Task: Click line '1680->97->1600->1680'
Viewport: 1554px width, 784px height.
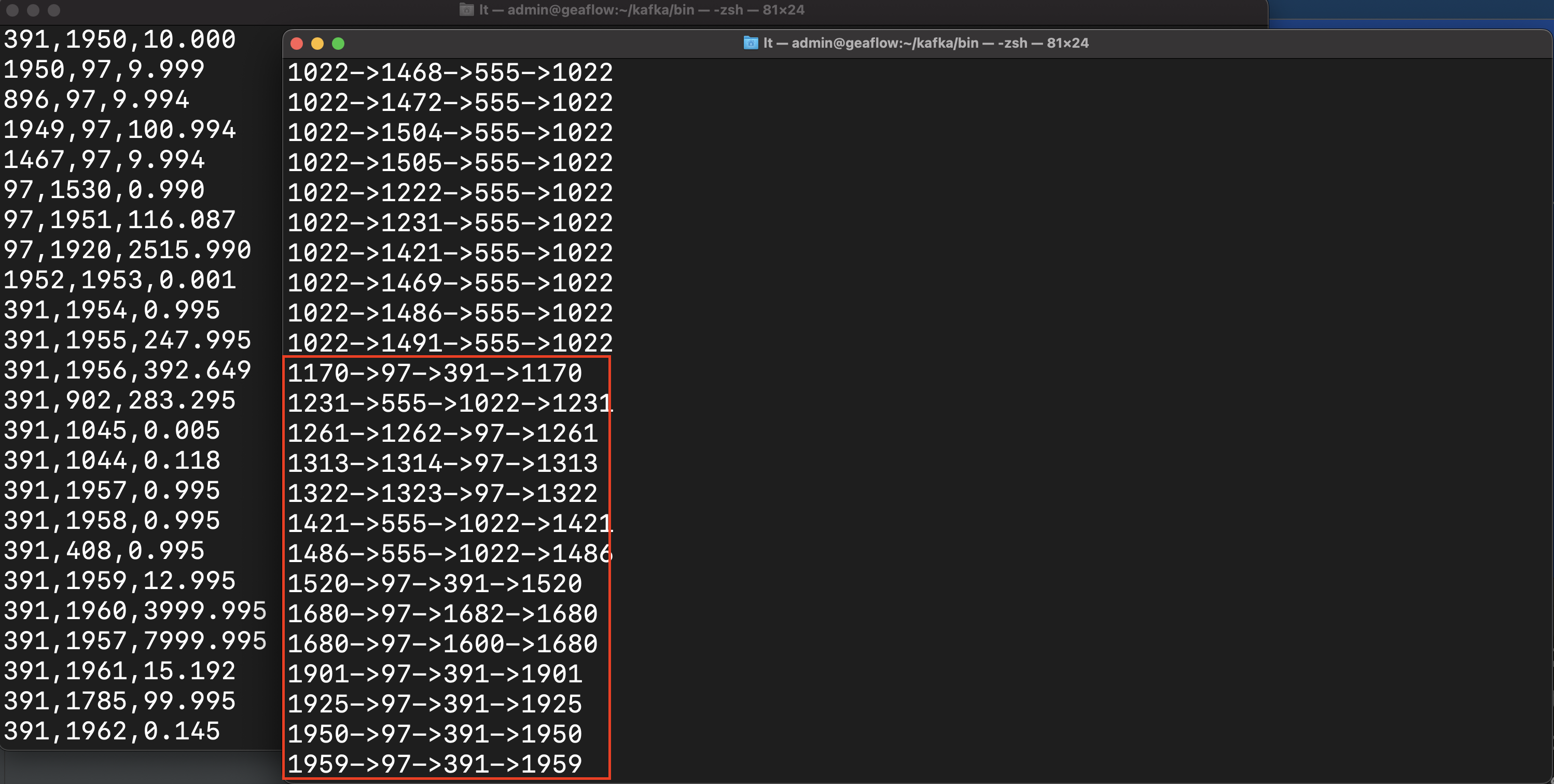Action: (442, 644)
